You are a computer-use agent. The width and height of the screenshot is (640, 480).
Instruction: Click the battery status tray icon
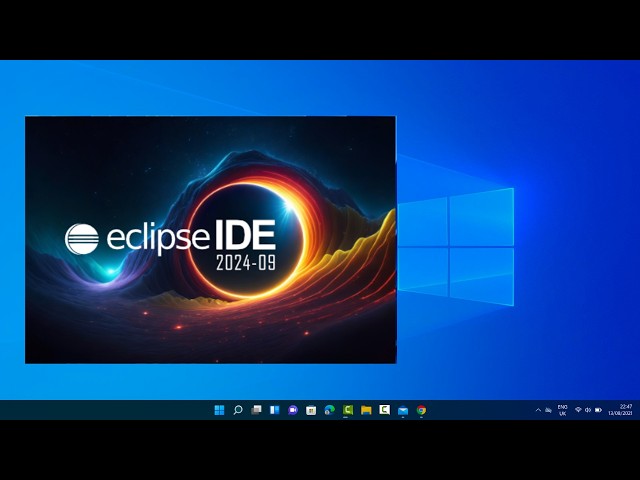598,410
